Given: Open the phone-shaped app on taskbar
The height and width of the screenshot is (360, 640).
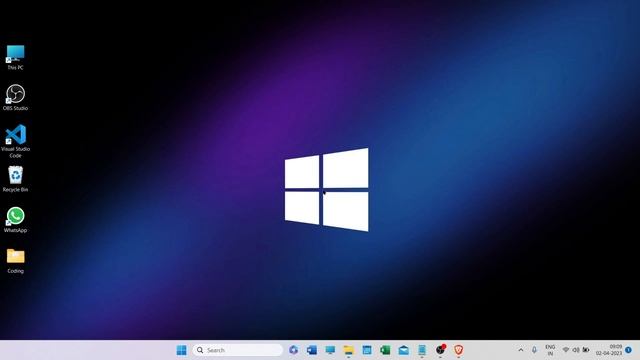Looking at the screenshot, I should click(x=422, y=350).
